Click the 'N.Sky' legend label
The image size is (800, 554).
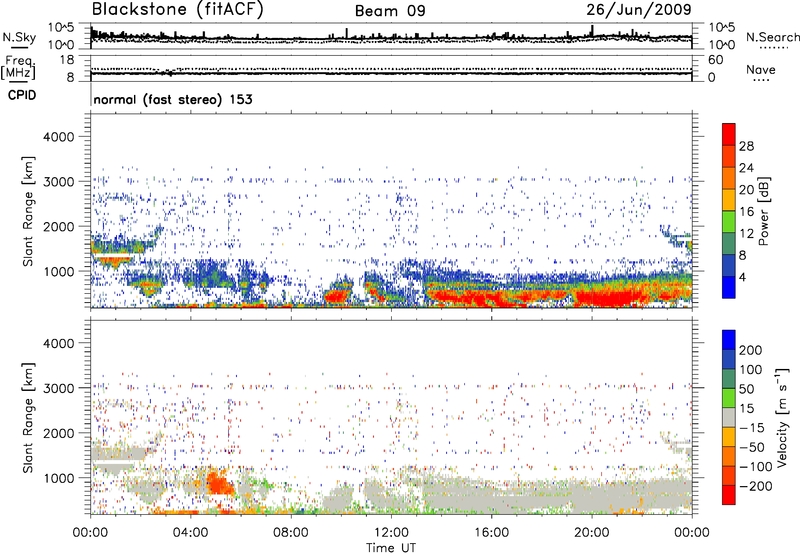19,37
